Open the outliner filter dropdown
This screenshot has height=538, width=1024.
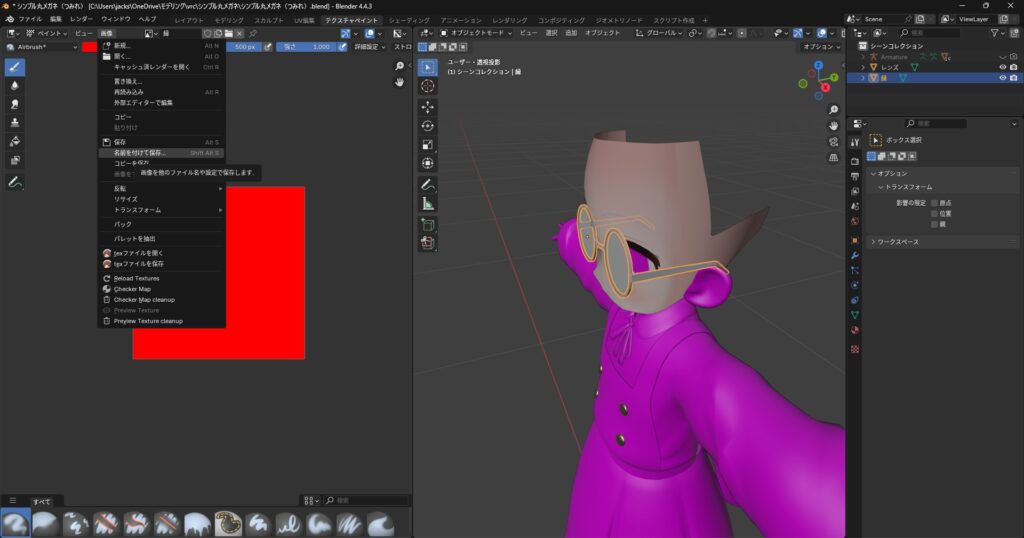(x=997, y=33)
